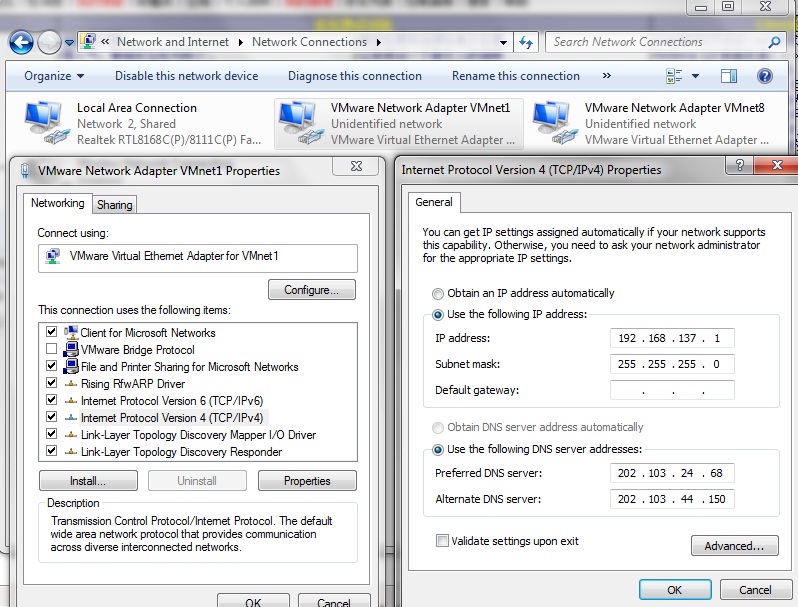Click adapter icon in Connect using field
The height and width of the screenshot is (607, 798).
(x=52, y=256)
